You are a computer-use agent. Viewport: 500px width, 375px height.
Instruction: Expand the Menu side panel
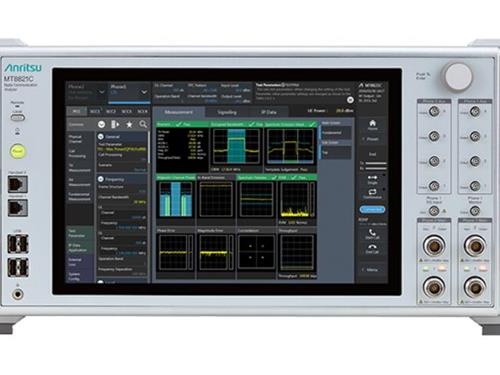pyautogui.click(x=370, y=270)
